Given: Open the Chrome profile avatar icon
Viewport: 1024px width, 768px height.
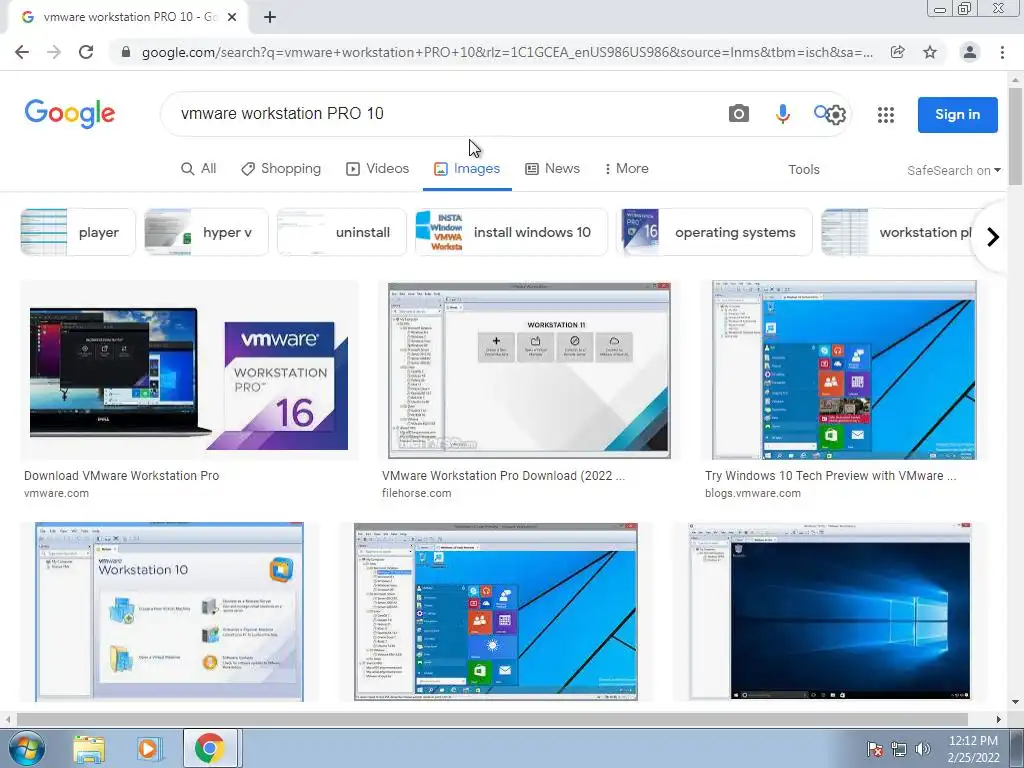Looking at the screenshot, I should [970, 52].
